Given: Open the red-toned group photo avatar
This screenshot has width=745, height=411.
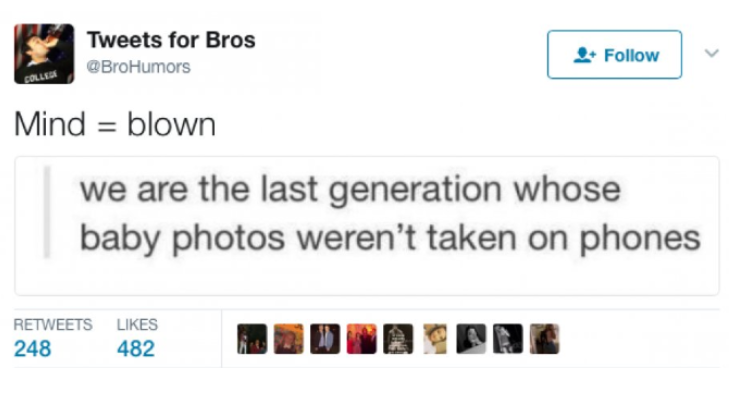Looking at the screenshot, I should [x=362, y=339].
